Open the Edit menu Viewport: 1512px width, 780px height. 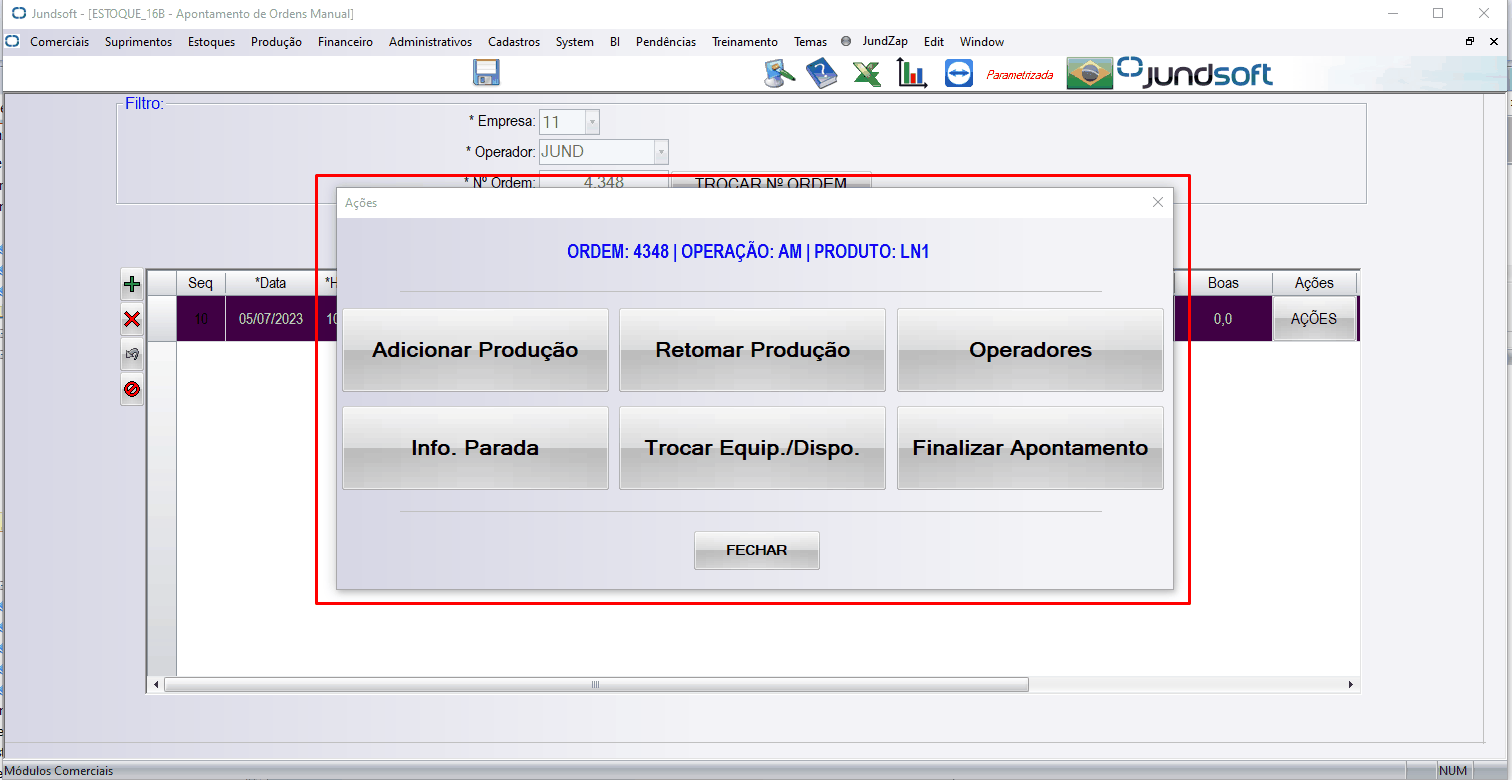point(934,42)
